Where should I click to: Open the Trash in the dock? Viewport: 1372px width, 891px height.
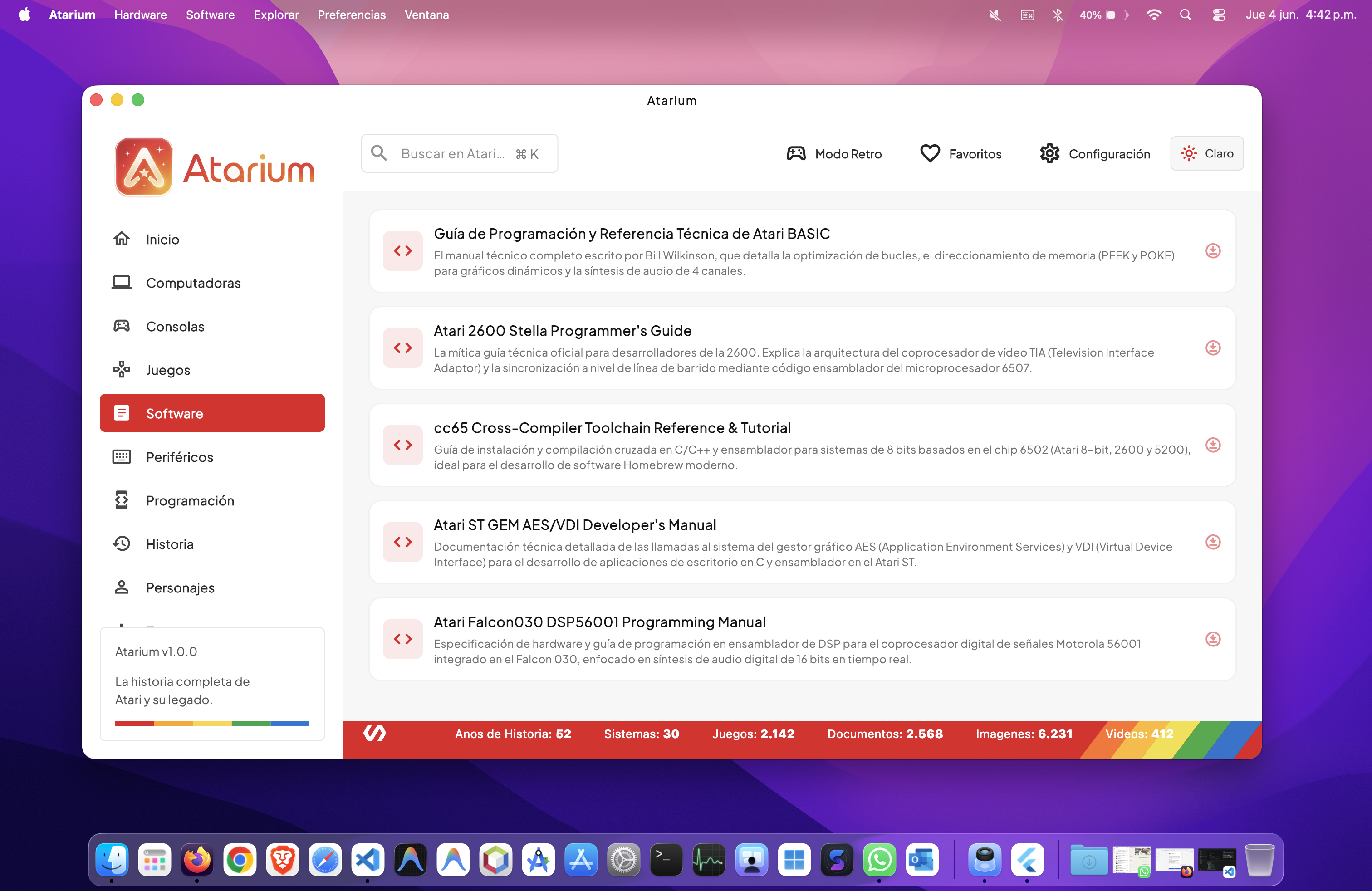pyautogui.click(x=1259, y=860)
